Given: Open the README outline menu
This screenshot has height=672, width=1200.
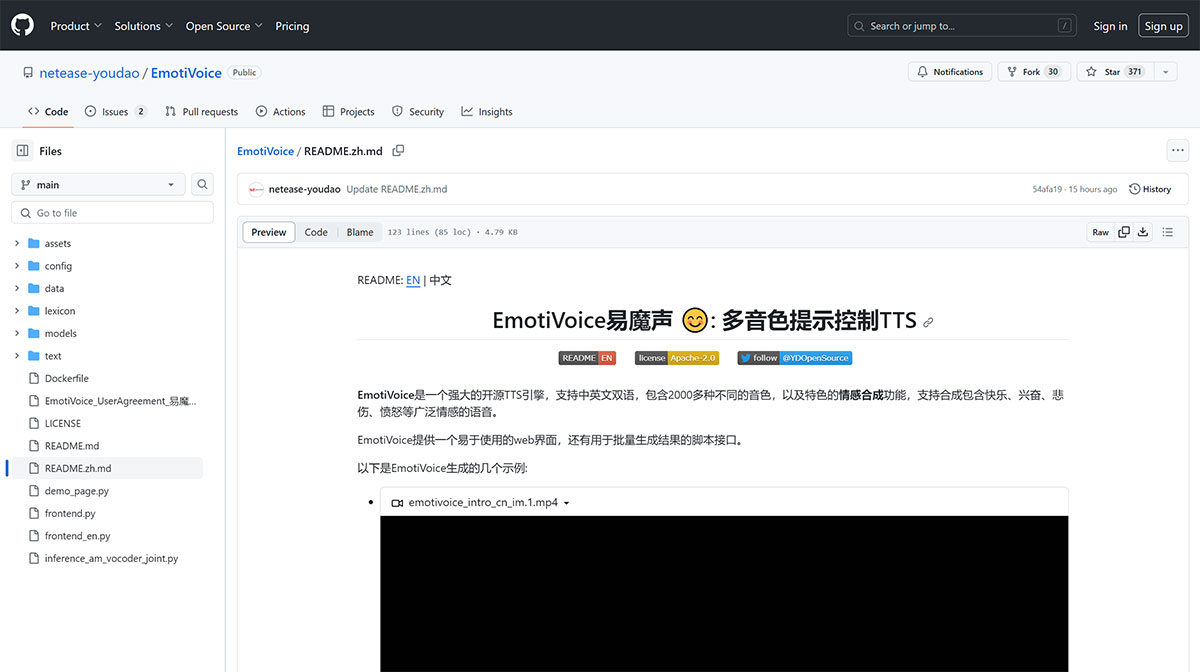Looking at the screenshot, I should click(x=1167, y=231).
